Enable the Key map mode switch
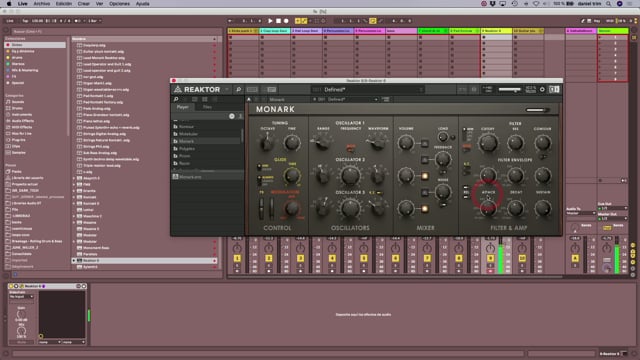640x360 pixels. tap(596, 21)
